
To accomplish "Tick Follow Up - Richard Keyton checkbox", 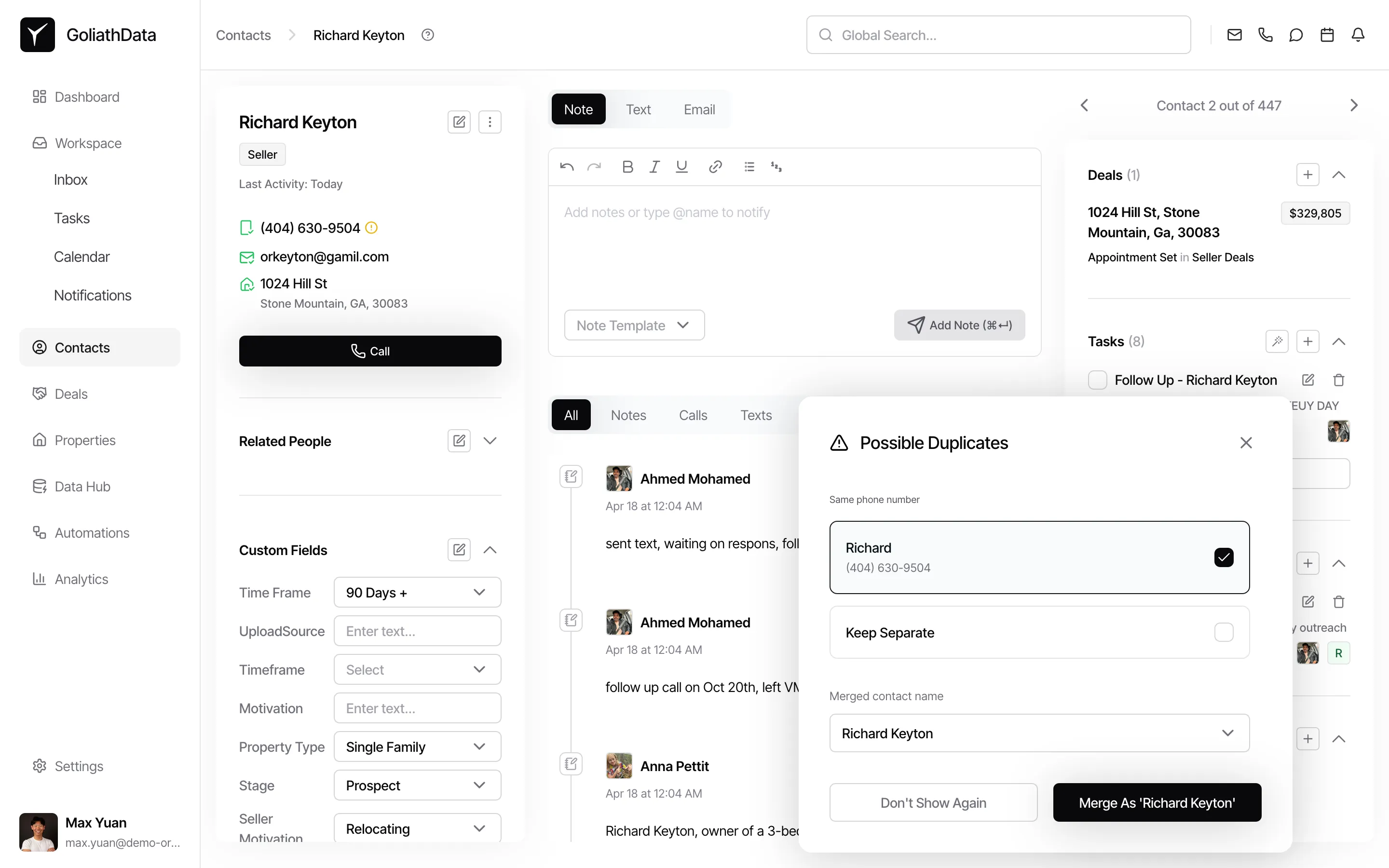I will pos(1097,380).
